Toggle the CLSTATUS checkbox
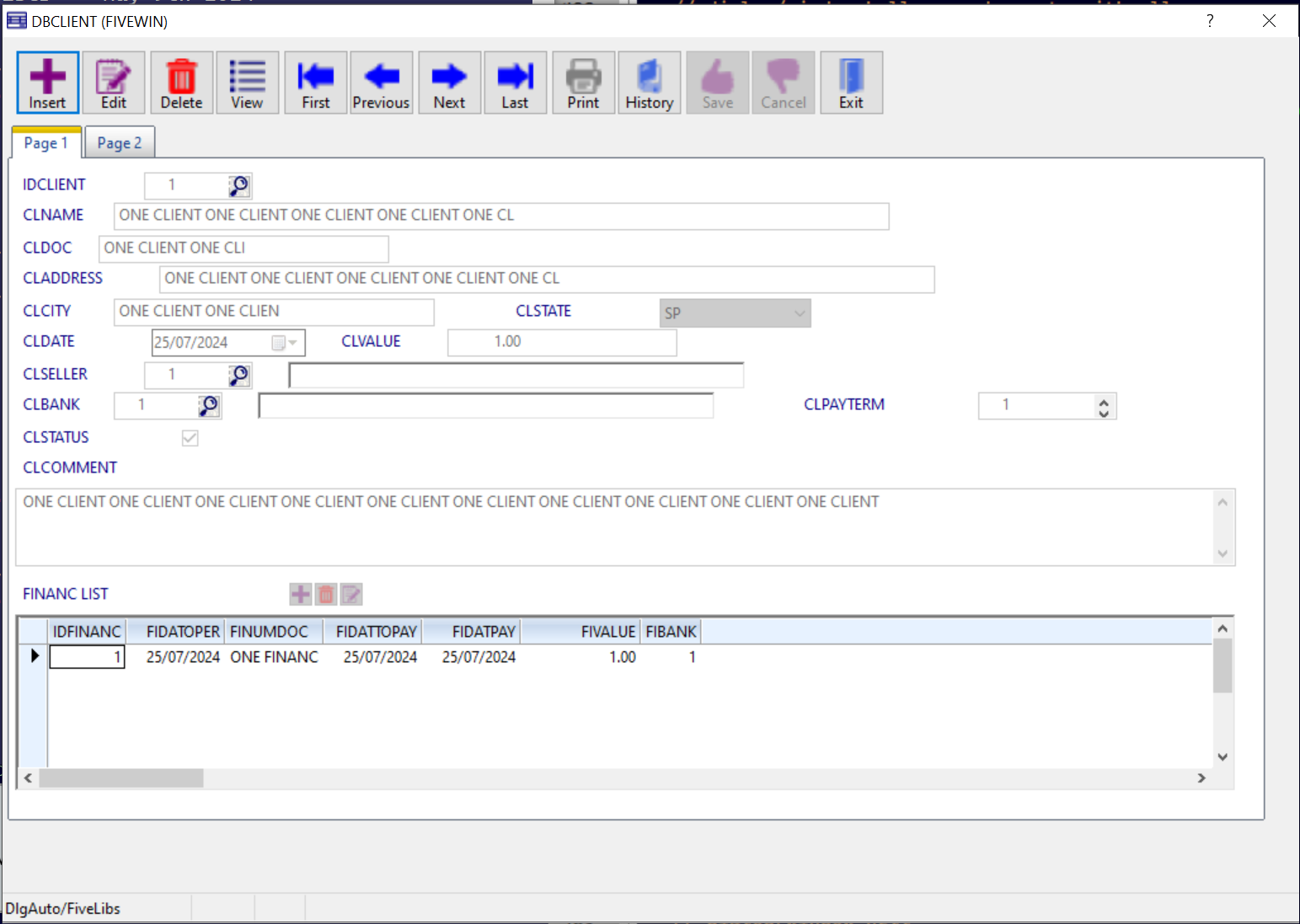The image size is (1300, 924). (190, 438)
